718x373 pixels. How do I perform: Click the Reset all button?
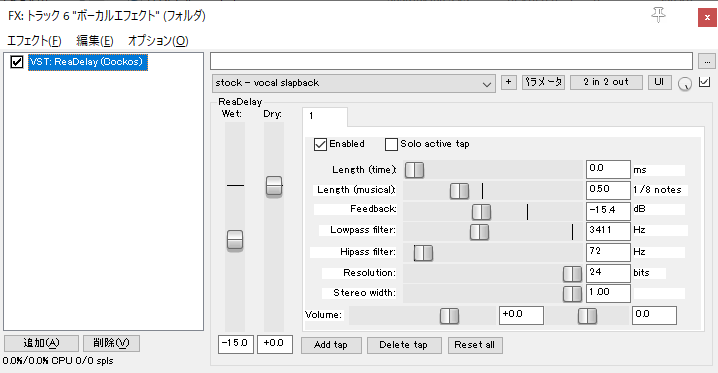[x=475, y=345]
